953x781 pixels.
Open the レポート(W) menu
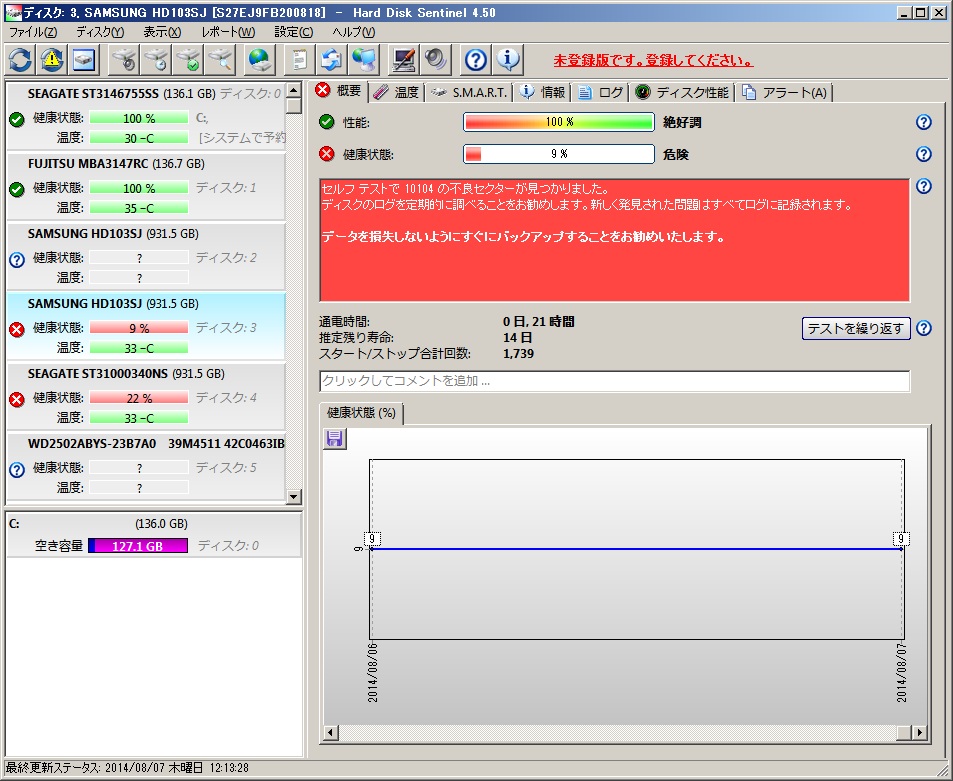228,32
